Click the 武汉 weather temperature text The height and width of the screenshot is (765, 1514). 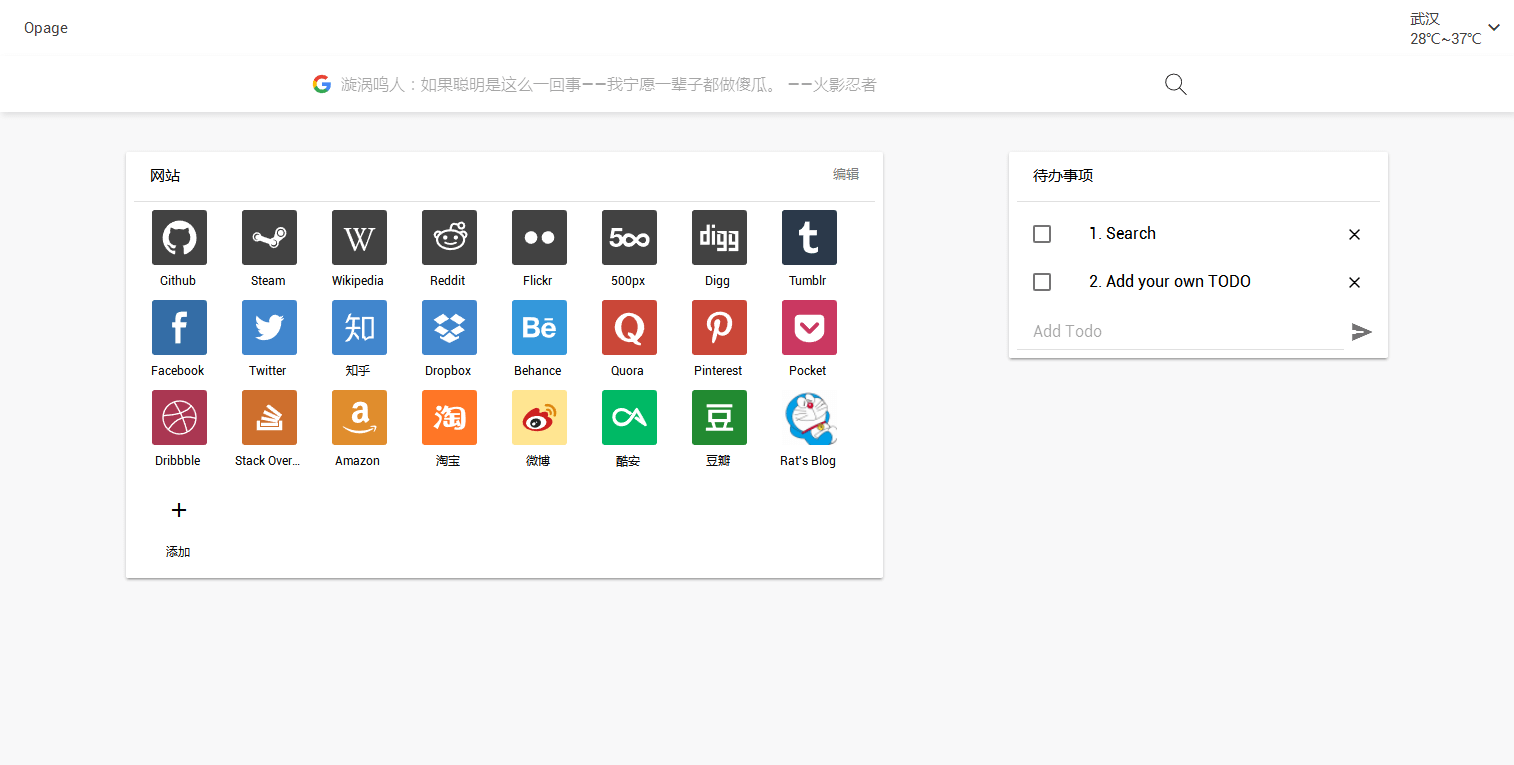[x=1446, y=39]
